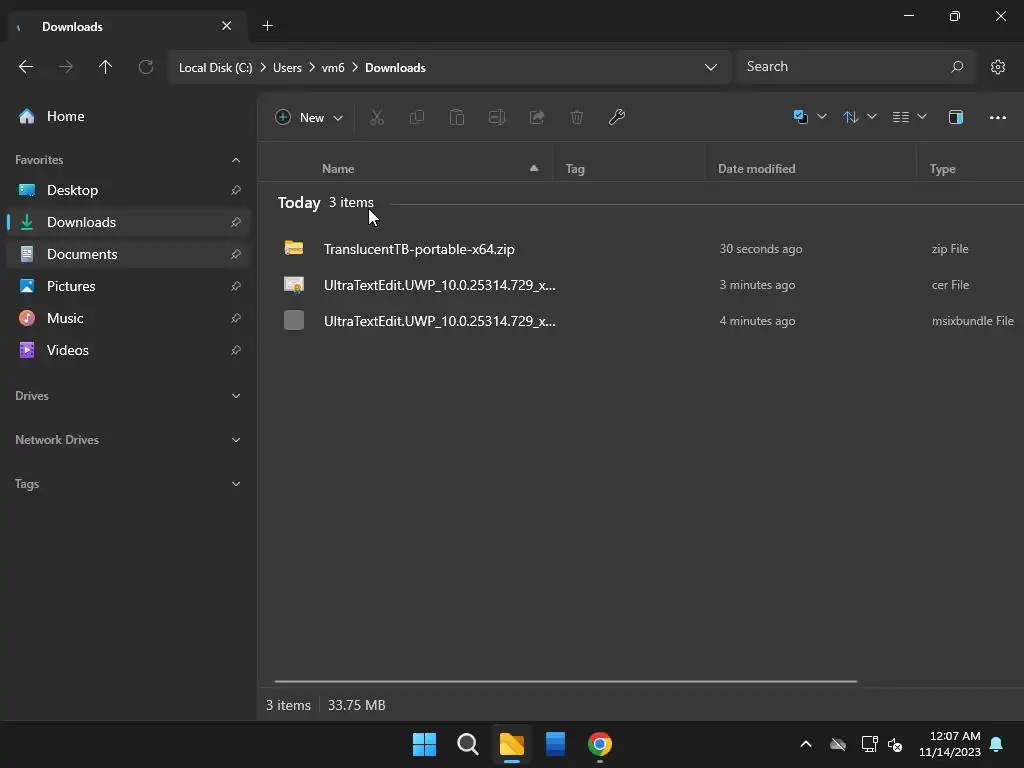Viewport: 1024px width, 768px height.
Task: Click vm6 in the breadcrumb path
Action: [x=333, y=68]
